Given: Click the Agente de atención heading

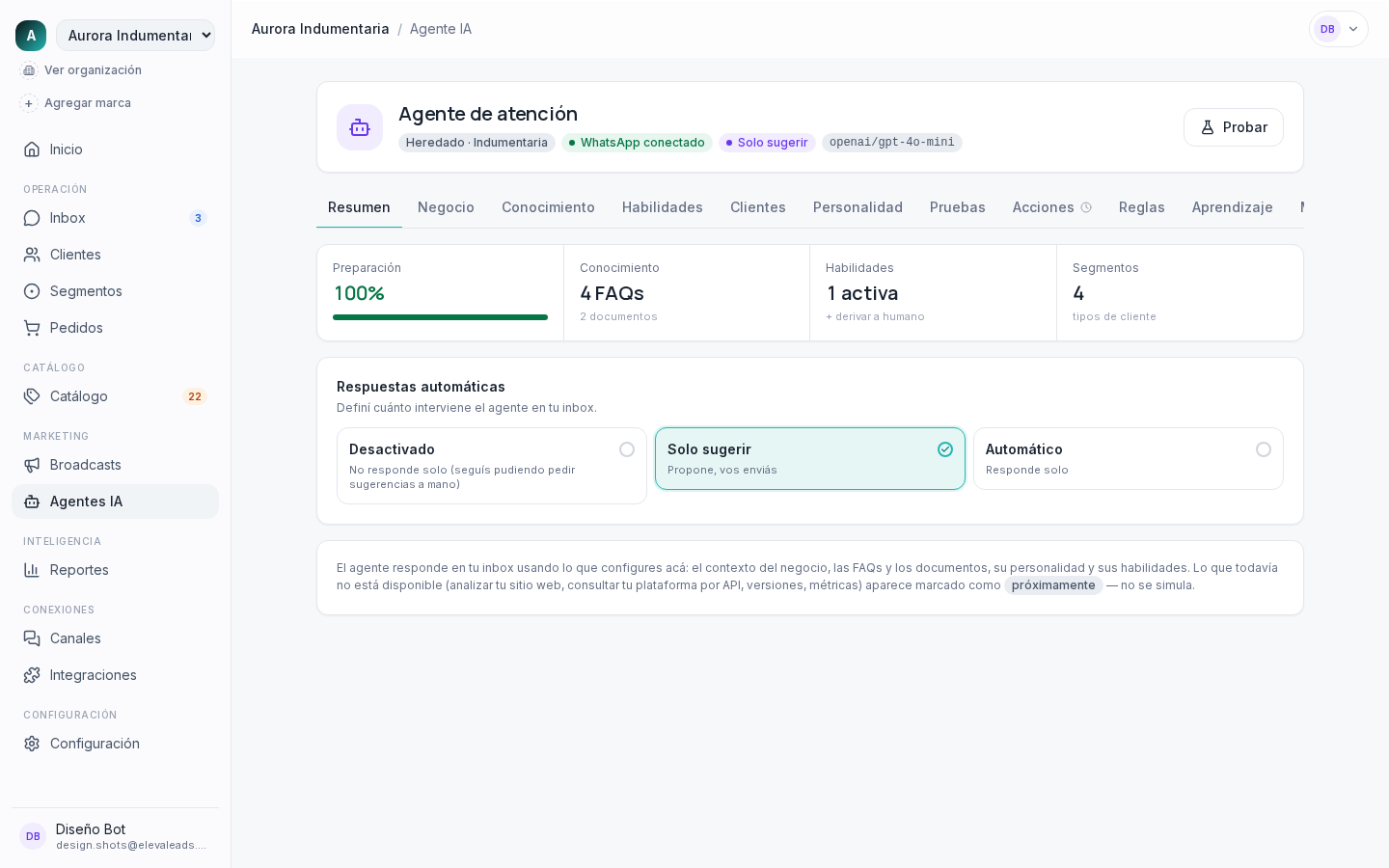Looking at the screenshot, I should tap(488, 114).
